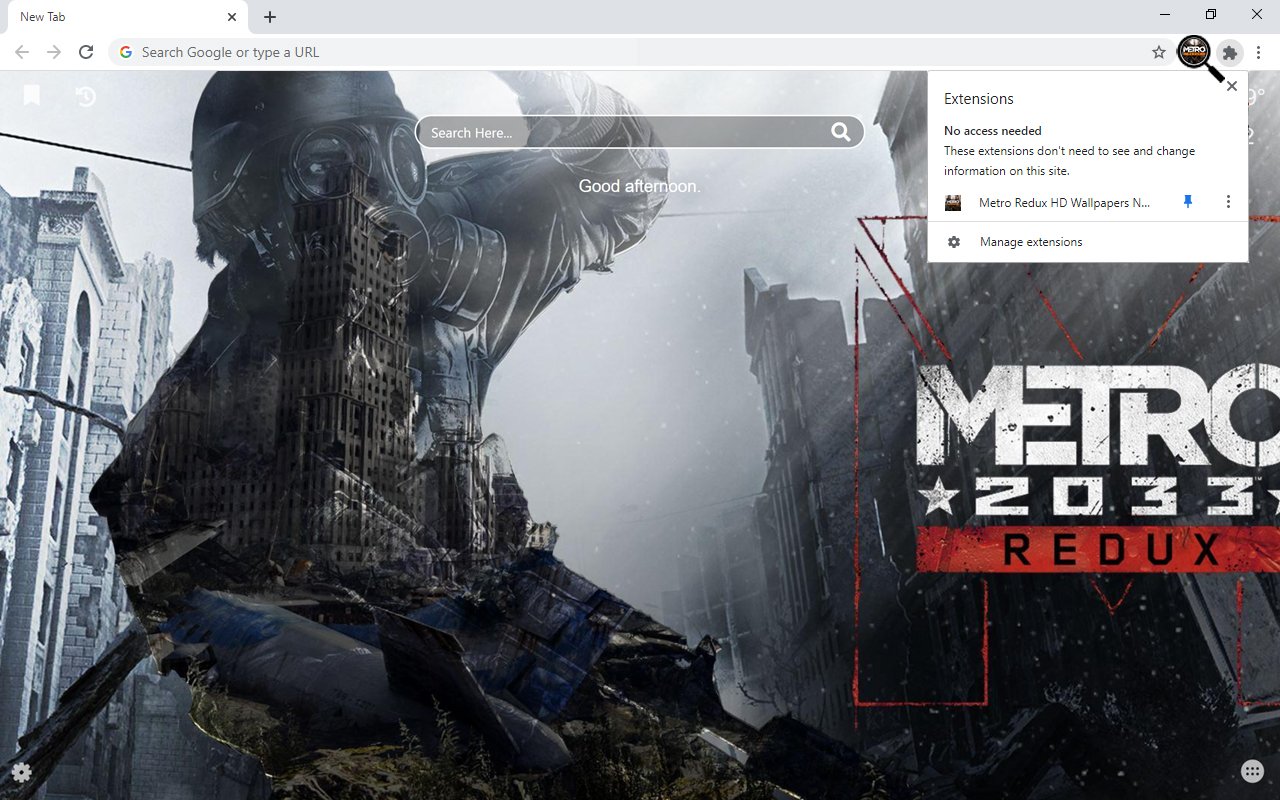Open bookmarks icon on new tab page

point(32,95)
